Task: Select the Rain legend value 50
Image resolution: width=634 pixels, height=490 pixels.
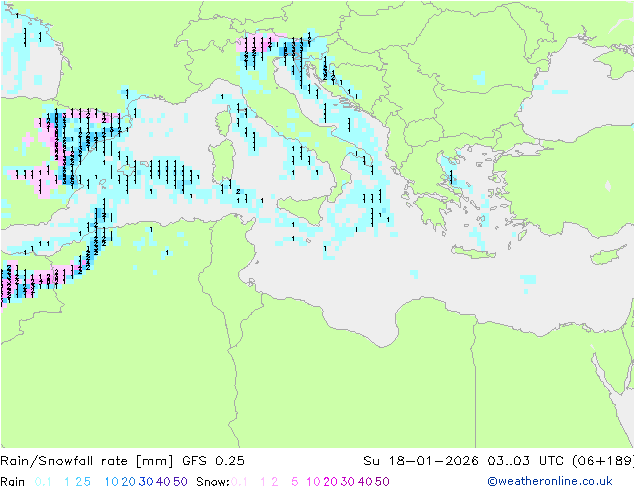Action: pos(180,482)
